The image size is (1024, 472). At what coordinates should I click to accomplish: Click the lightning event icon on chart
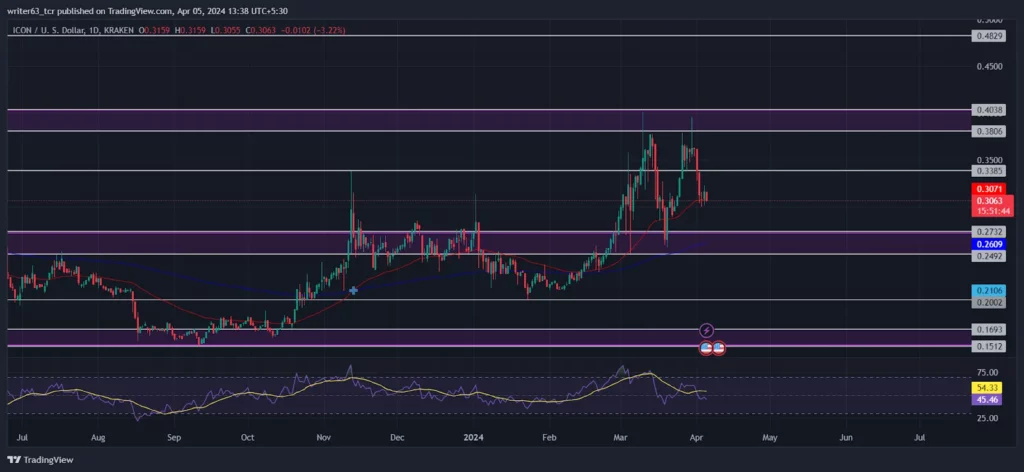pos(707,330)
